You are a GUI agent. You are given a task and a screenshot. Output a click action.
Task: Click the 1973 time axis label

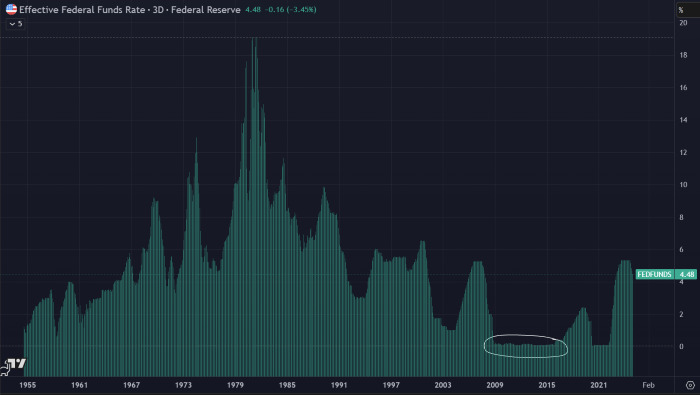pyautogui.click(x=183, y=385)
